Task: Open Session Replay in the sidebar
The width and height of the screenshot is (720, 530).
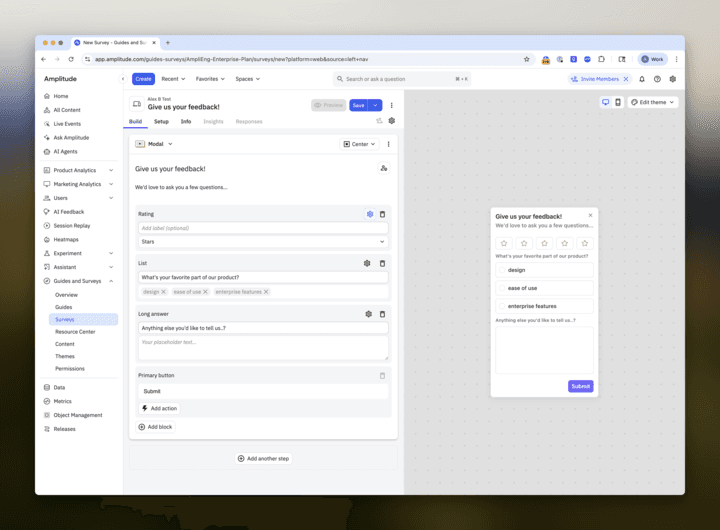Action: pos(71,226)
